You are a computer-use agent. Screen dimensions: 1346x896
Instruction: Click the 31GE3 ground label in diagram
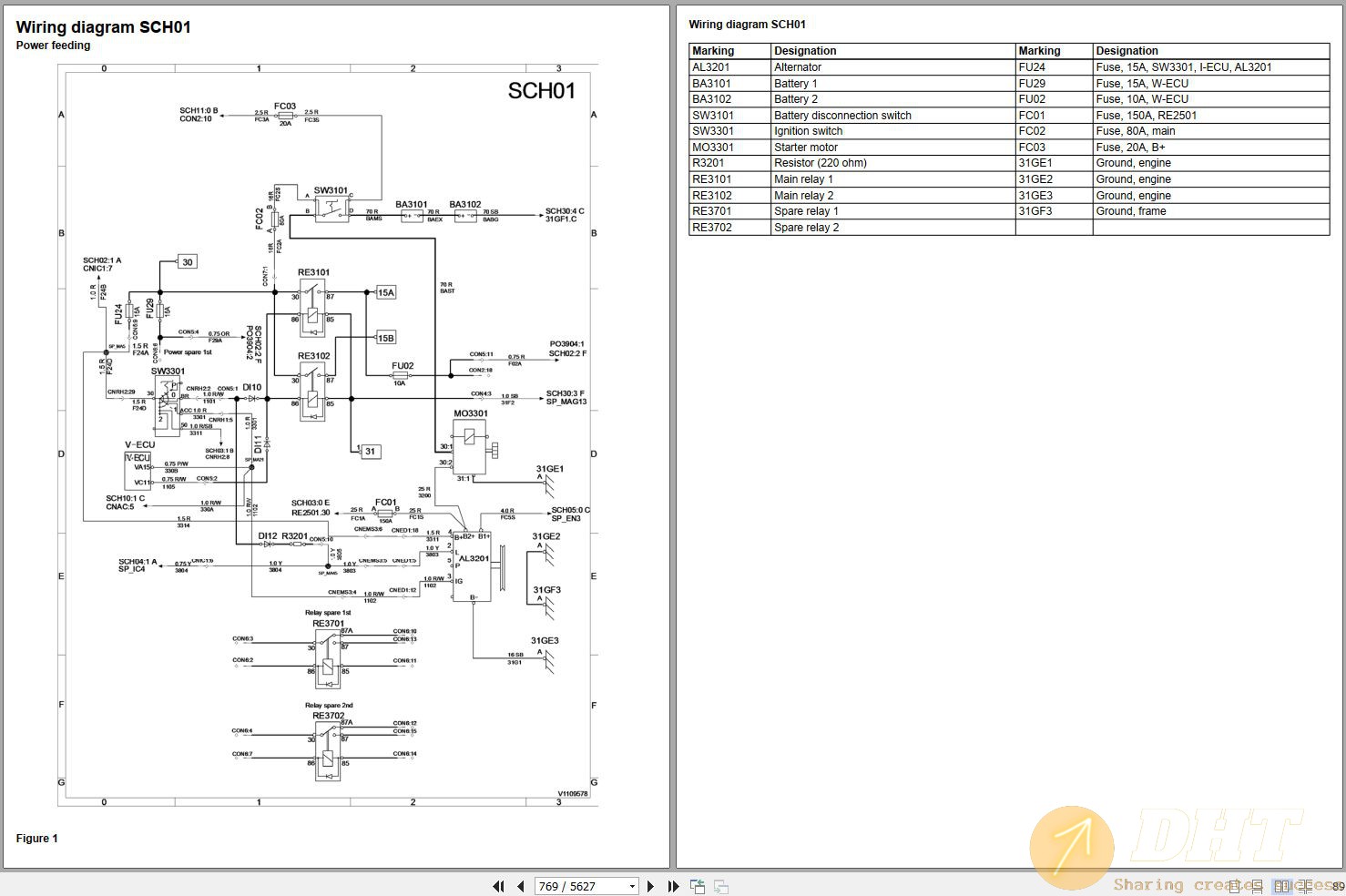pyautogui.click(x=545, y=640)
